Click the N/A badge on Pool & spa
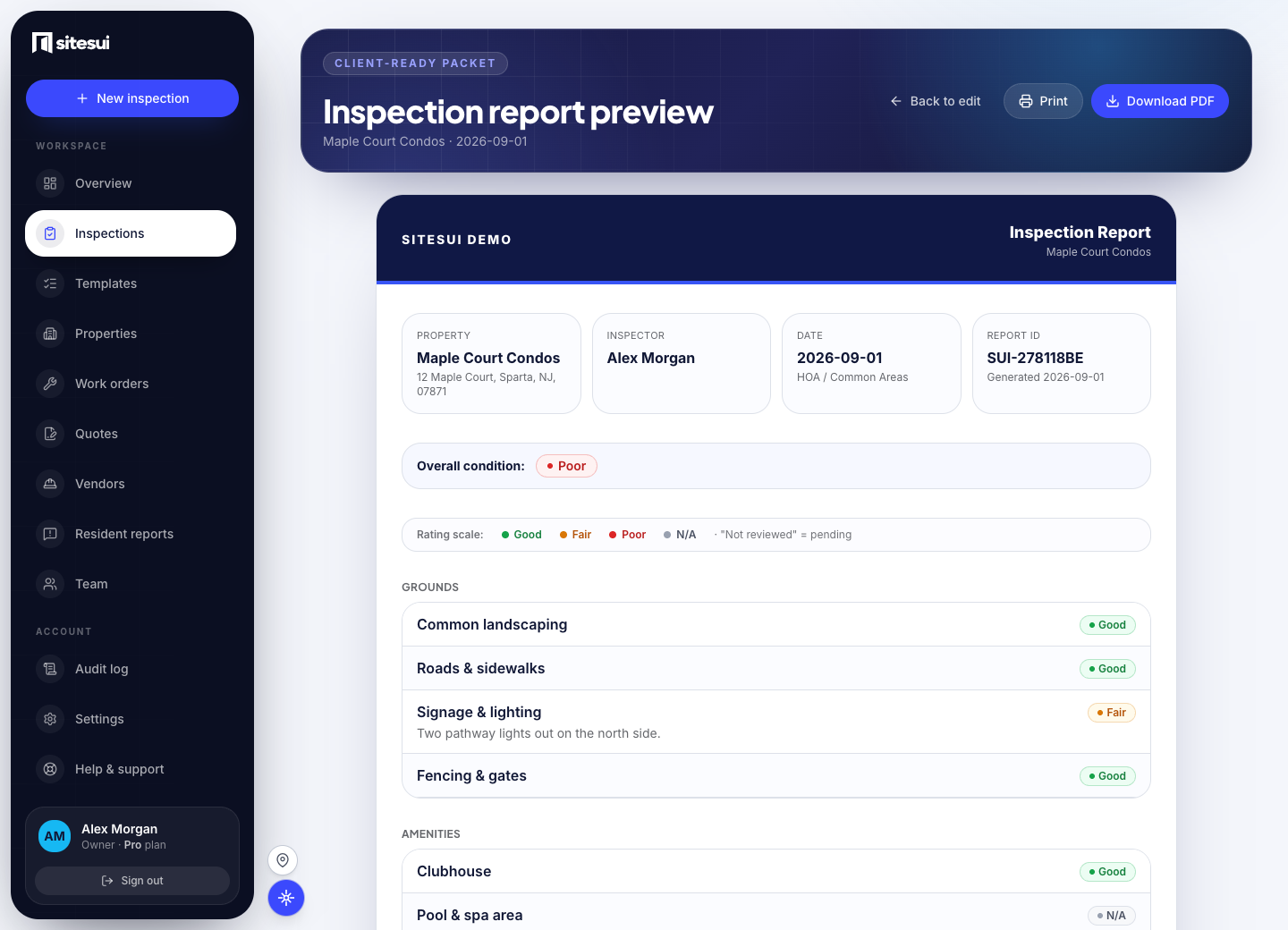The height and width of the screenshot is (930, 1288). coord(1112,916)
